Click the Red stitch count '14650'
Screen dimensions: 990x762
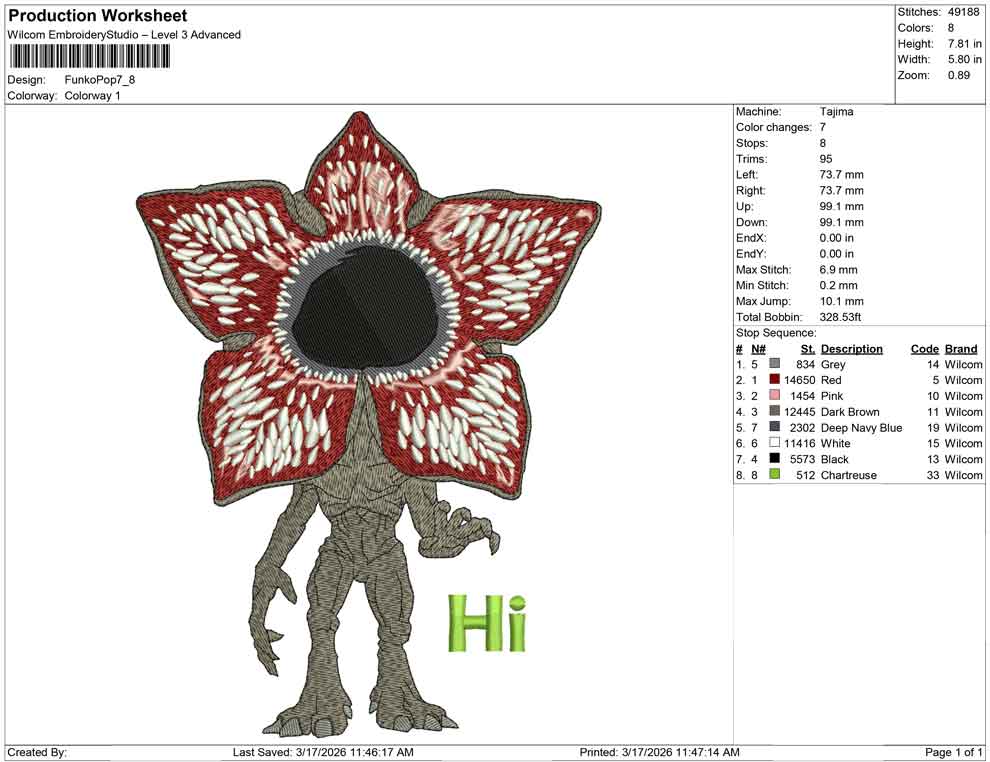click(799, 380)
